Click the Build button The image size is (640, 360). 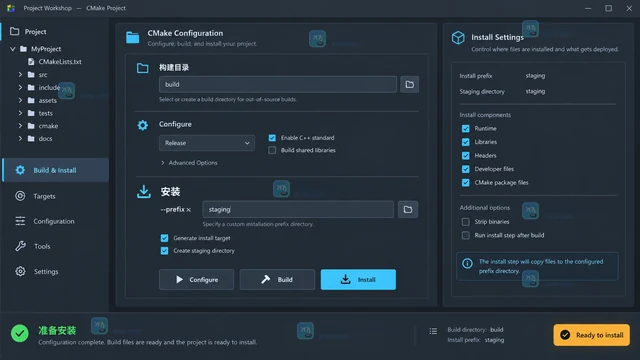[x=277, y=280]
